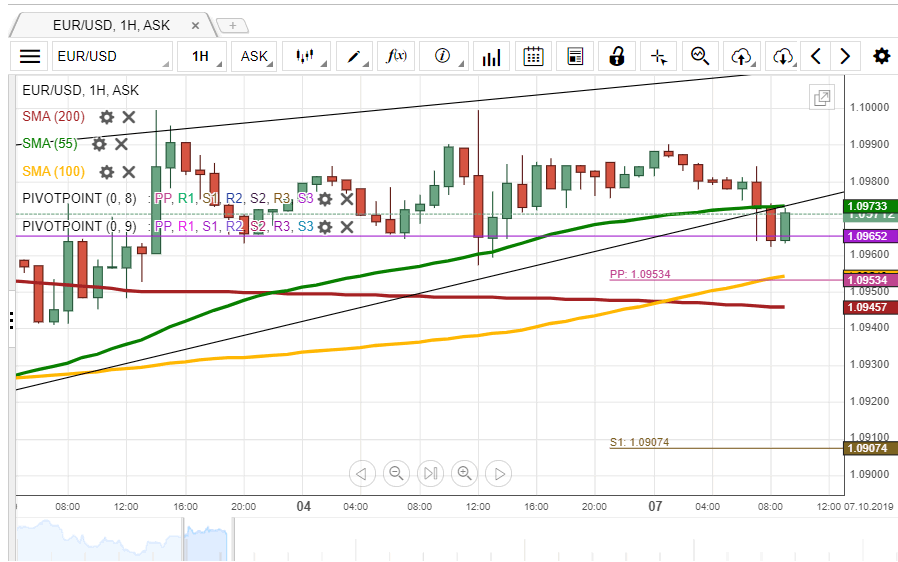This screenshot has height=562, width=898.
Task: Open the calendar date picker icon
Action: [x=534, y=57]
